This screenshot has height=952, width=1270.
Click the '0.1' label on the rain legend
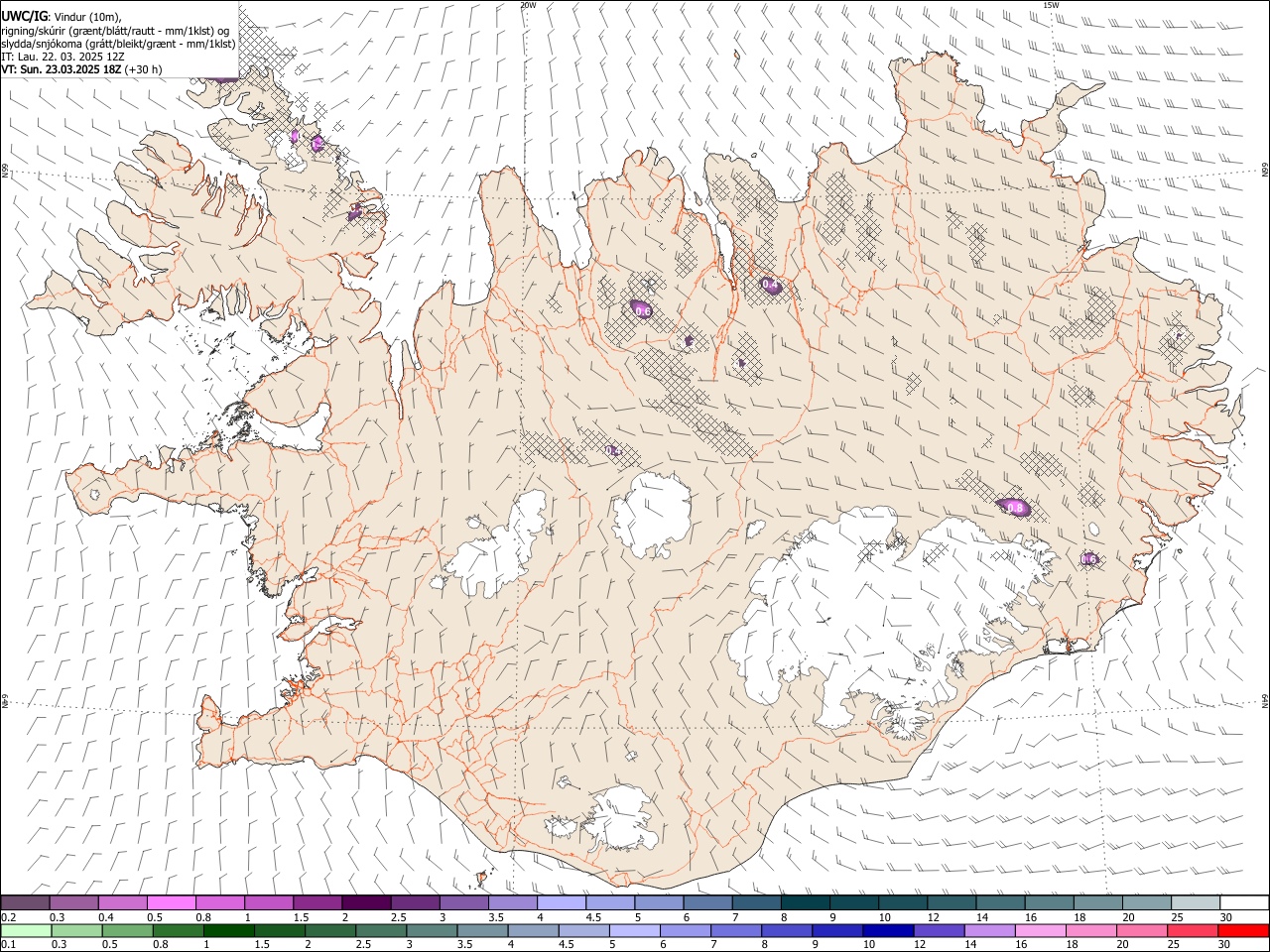pyautogui.click(x=9, y=944)
